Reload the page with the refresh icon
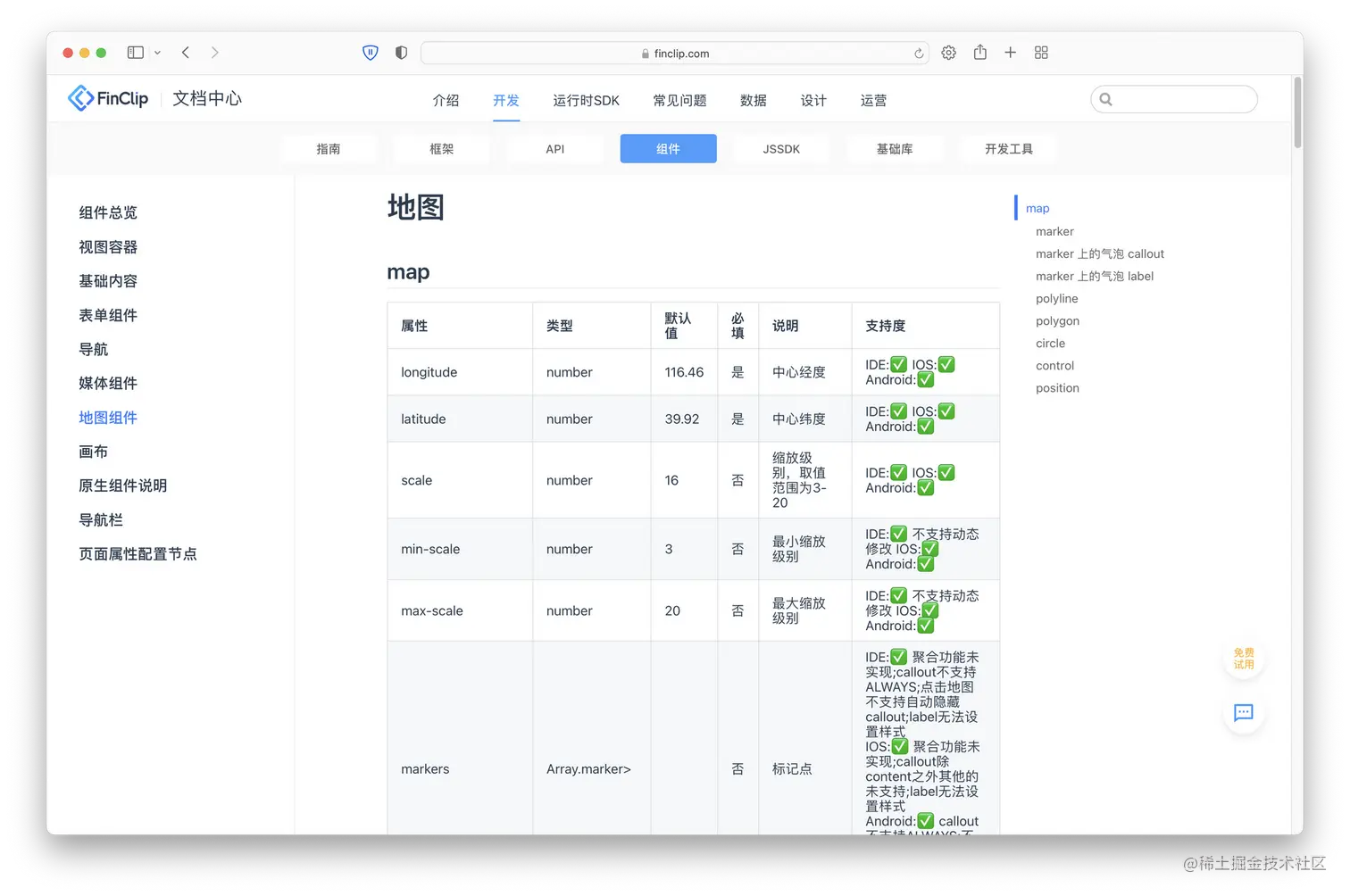The height and width of the screenshot is (896, 1350). tap(919, 54)
